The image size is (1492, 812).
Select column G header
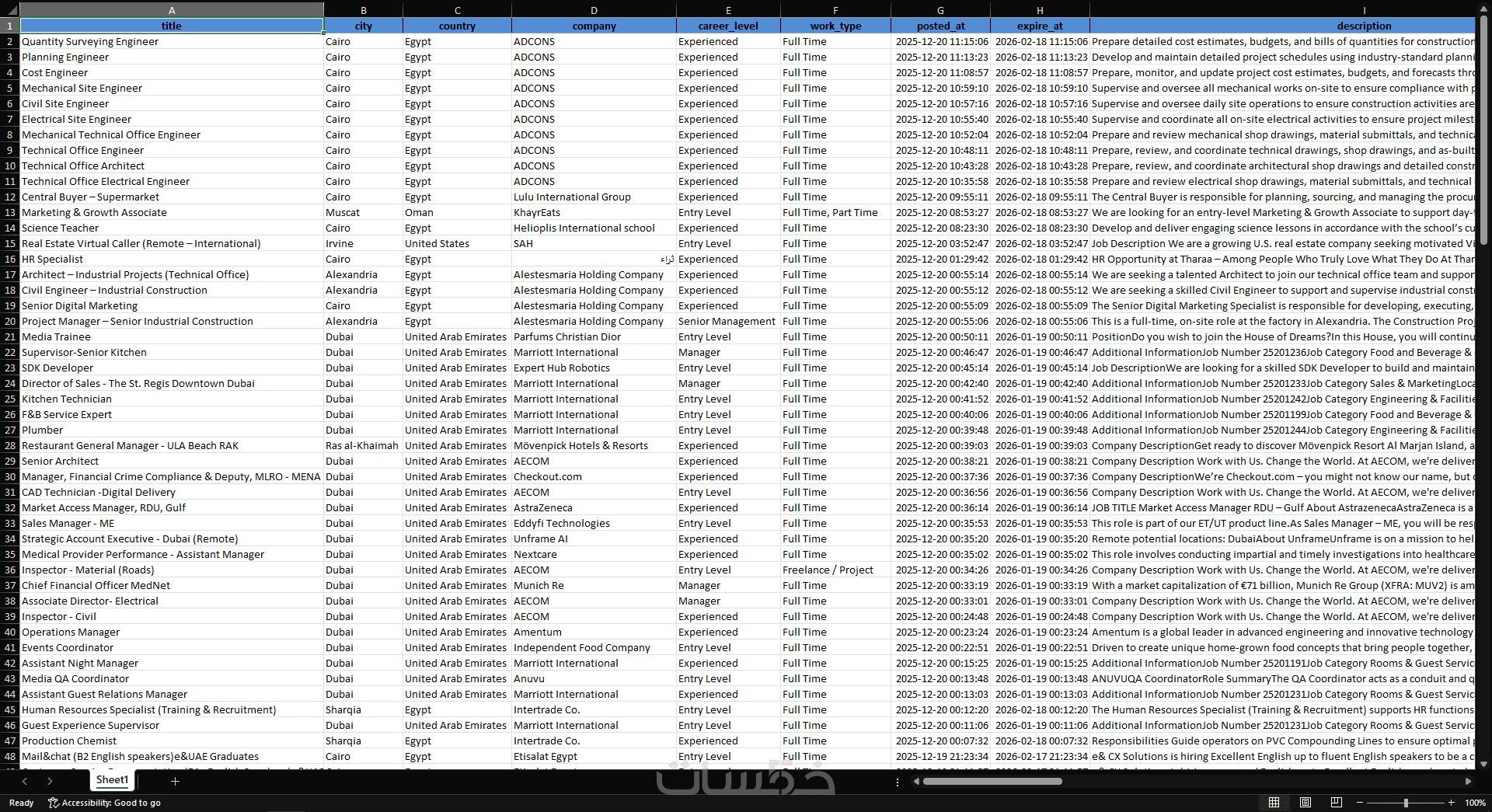940,10
